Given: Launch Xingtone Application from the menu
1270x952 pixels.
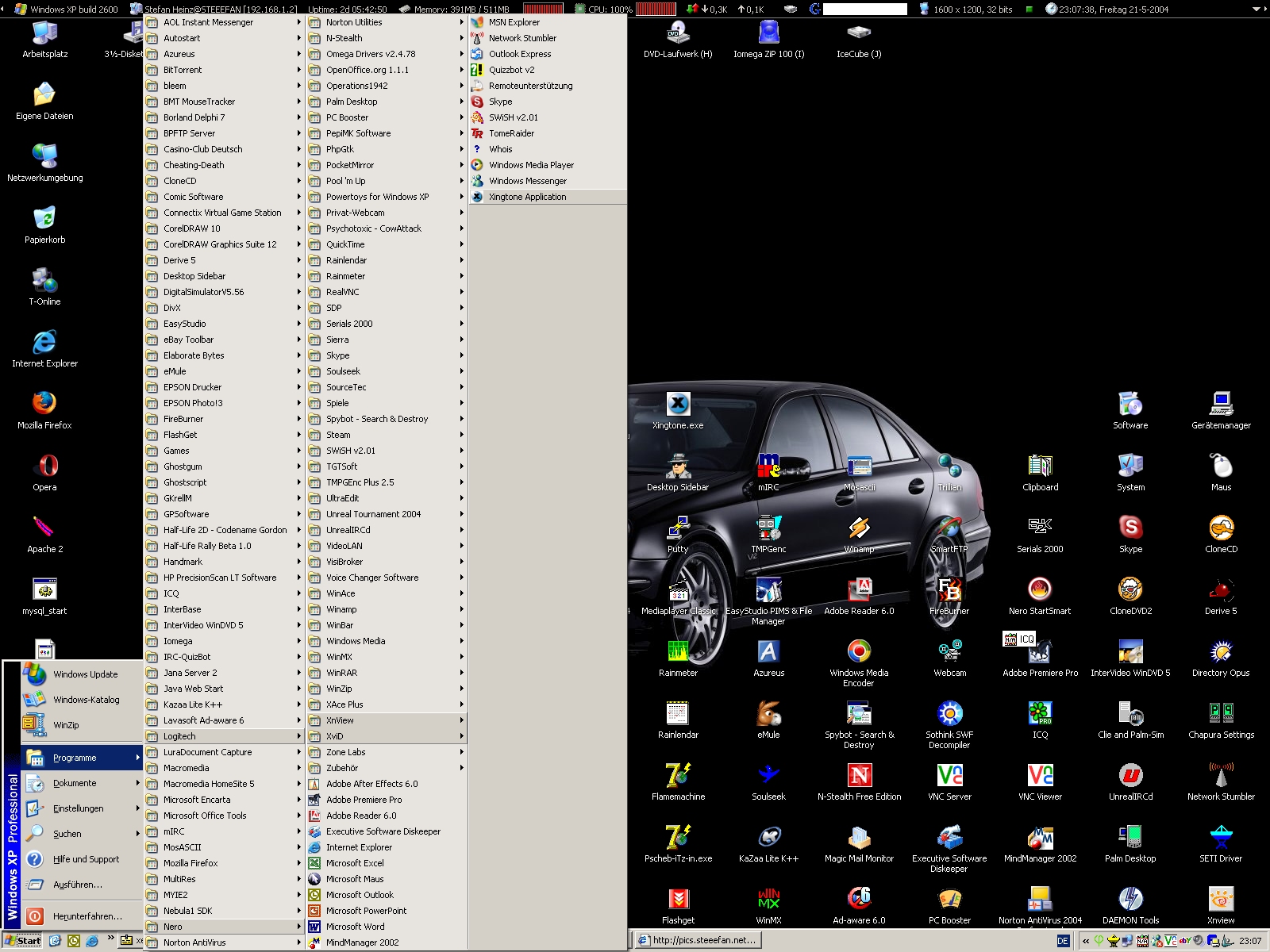Looking at the screenshot, I should pos(548,197).
